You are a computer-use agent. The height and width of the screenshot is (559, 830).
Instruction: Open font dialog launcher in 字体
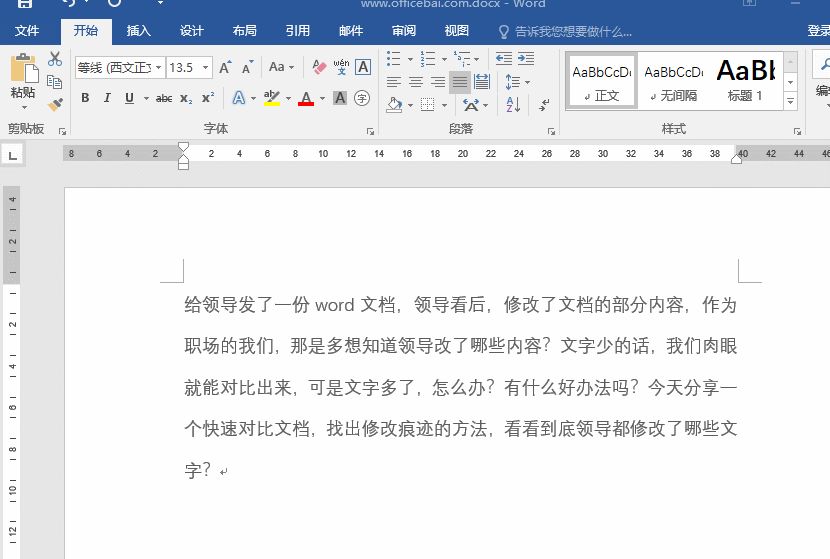tap(370, 131)
